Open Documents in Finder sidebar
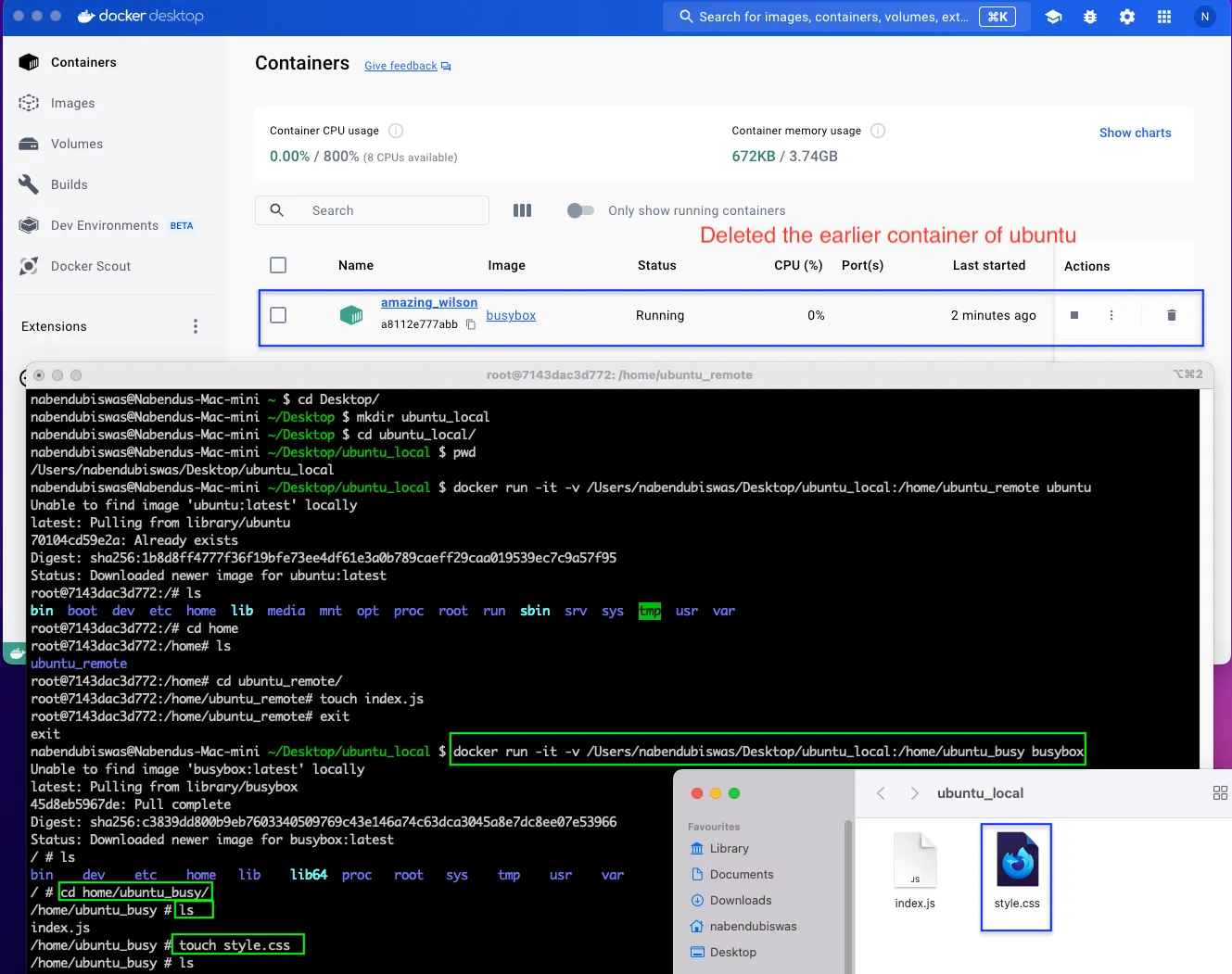 [x=732, y=874]
